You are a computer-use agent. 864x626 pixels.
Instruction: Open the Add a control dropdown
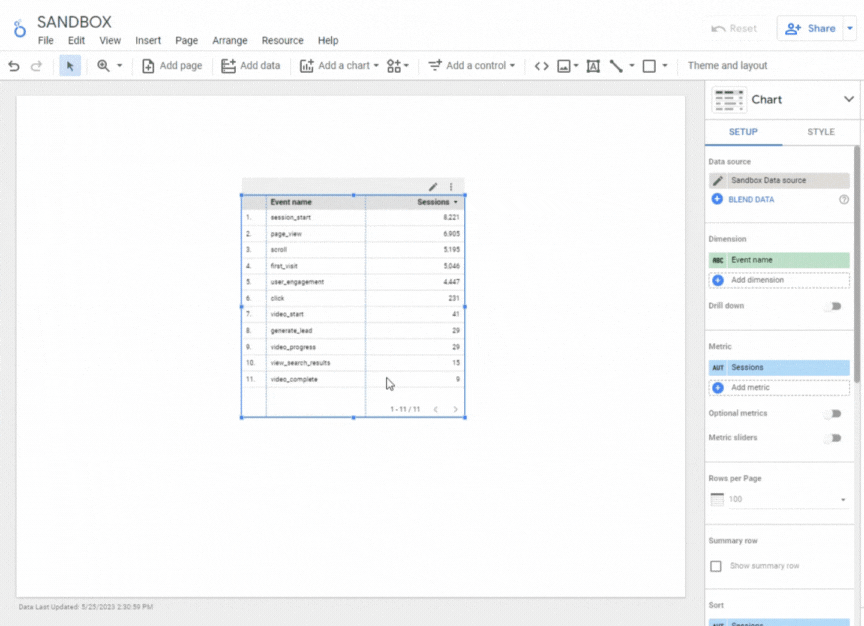(472, 66)
